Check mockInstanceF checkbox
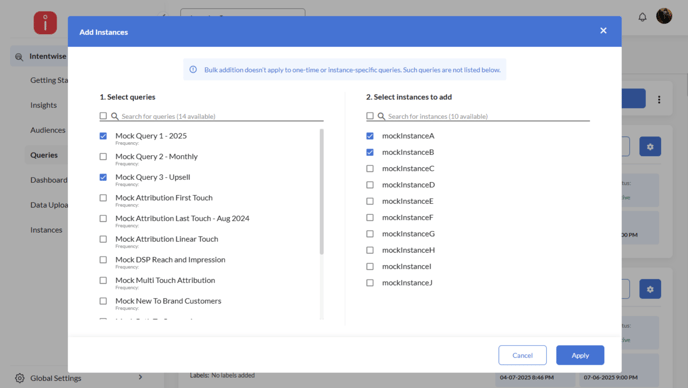 [x=370, y=218]
